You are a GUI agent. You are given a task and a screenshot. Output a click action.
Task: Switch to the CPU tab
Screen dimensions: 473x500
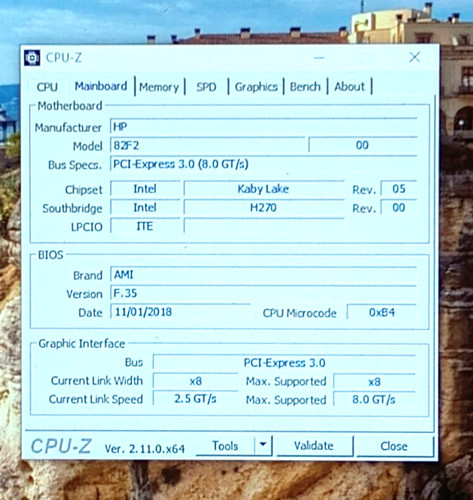click(x=47, y=87)
